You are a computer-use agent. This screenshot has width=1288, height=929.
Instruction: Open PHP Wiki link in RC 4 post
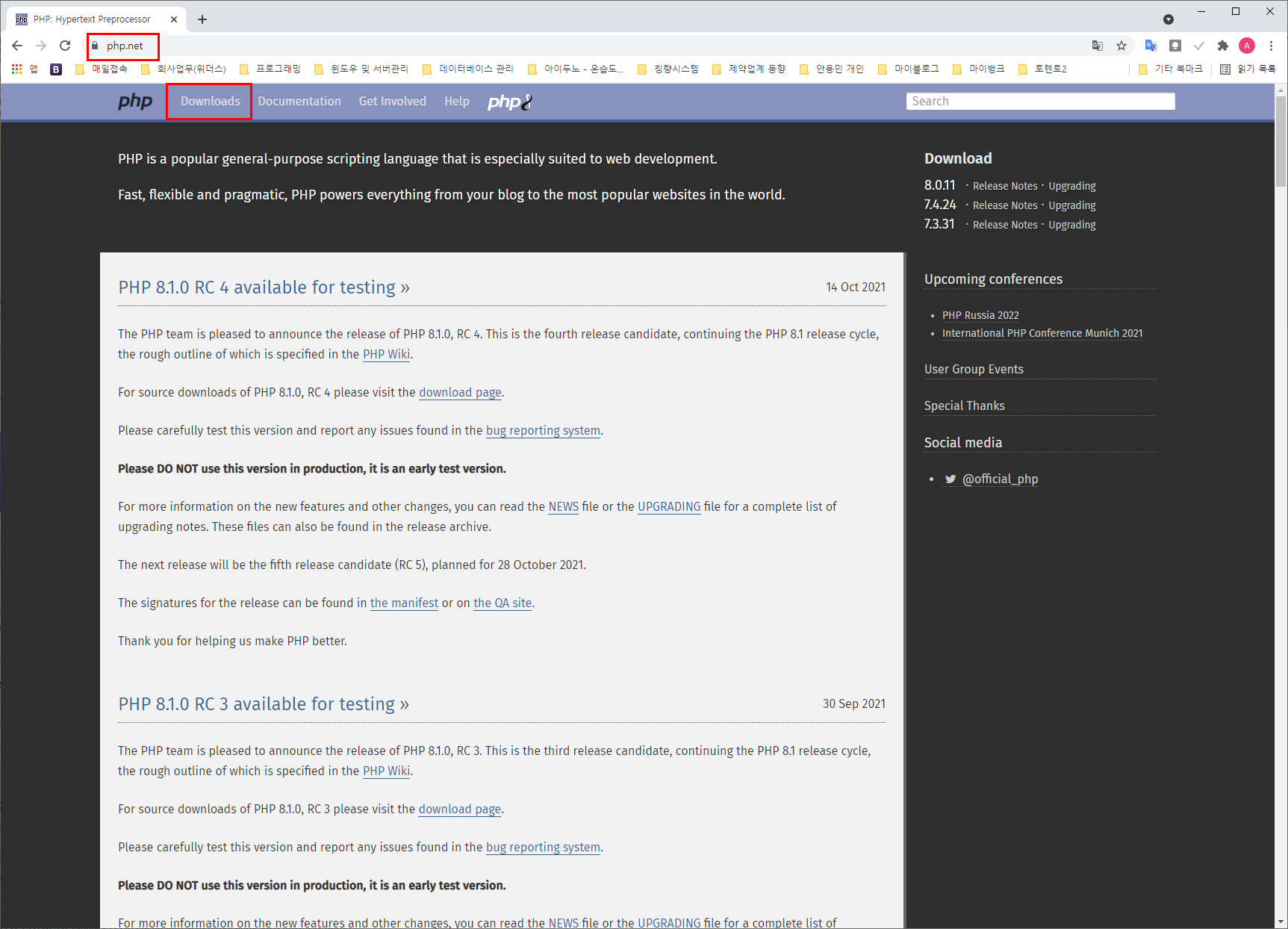tap(386, 355)
